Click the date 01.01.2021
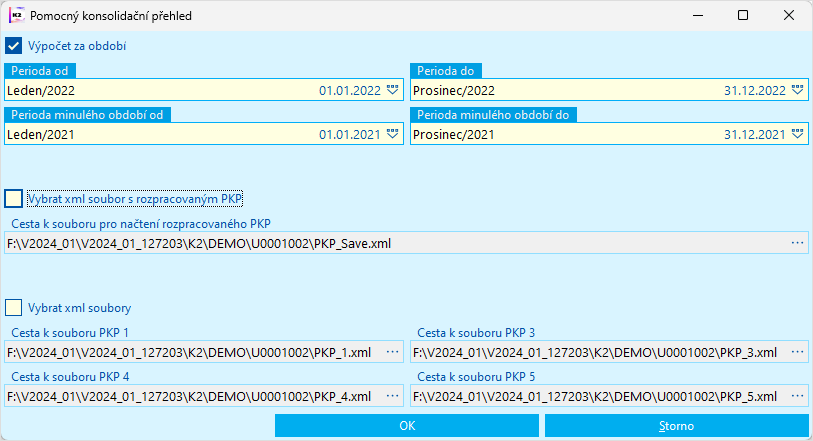 coord(350,134)
